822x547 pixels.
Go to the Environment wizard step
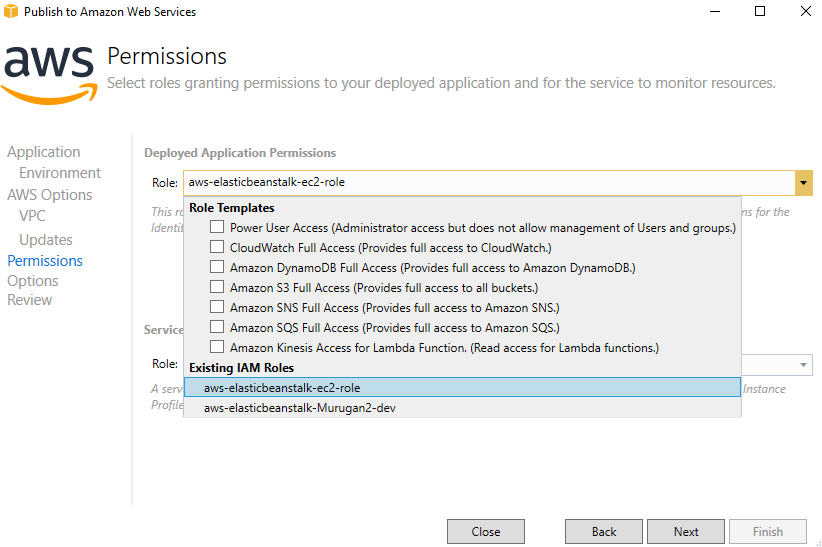tap(60, 173)
